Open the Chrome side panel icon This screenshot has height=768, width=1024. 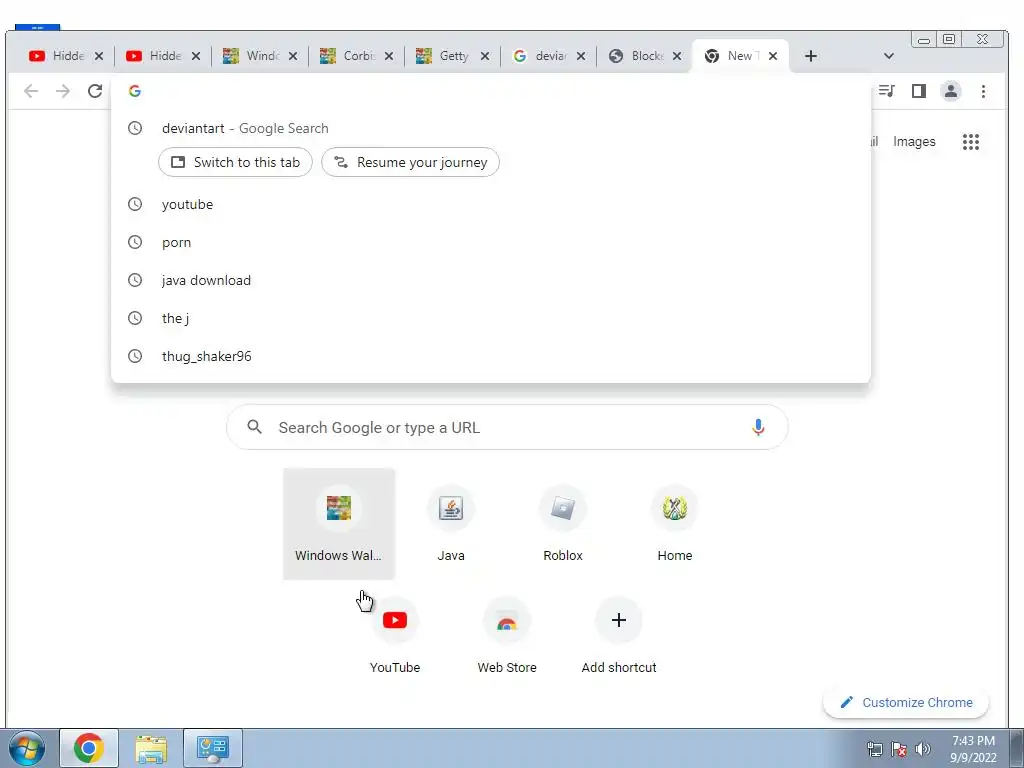point(919,91)
